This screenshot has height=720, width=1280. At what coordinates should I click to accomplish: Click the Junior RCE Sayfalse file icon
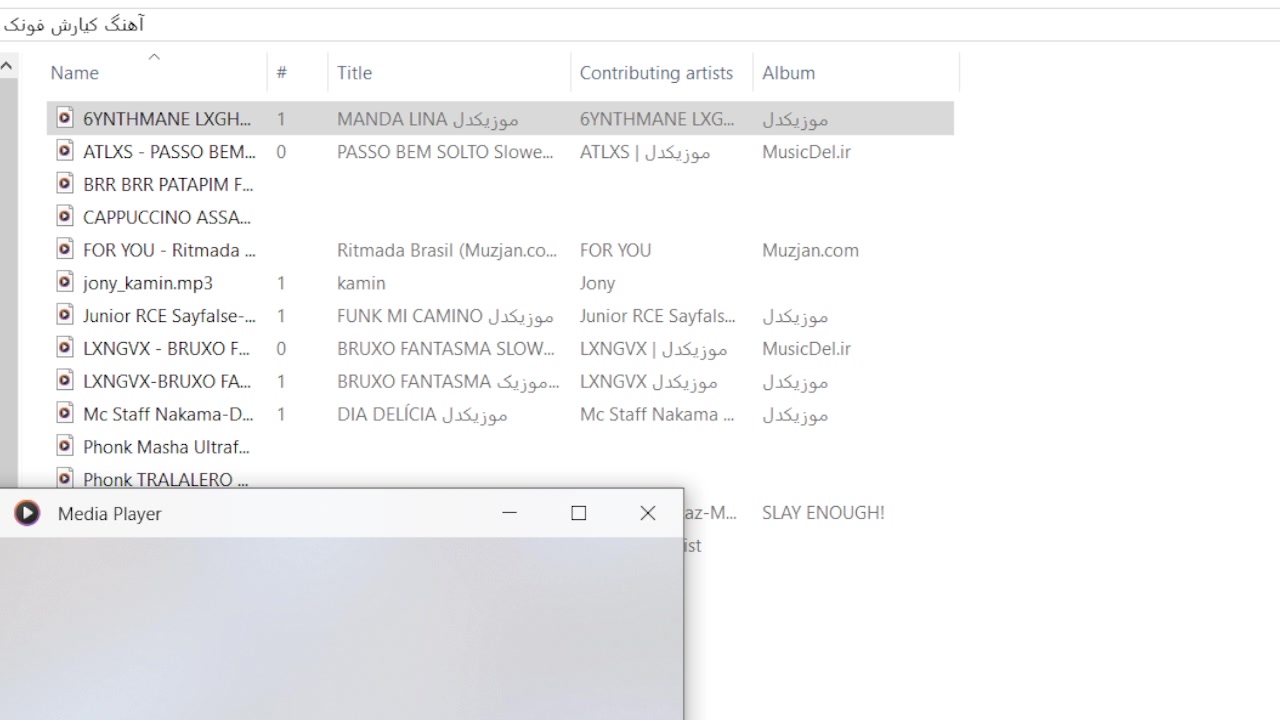(x=65, y=315)
